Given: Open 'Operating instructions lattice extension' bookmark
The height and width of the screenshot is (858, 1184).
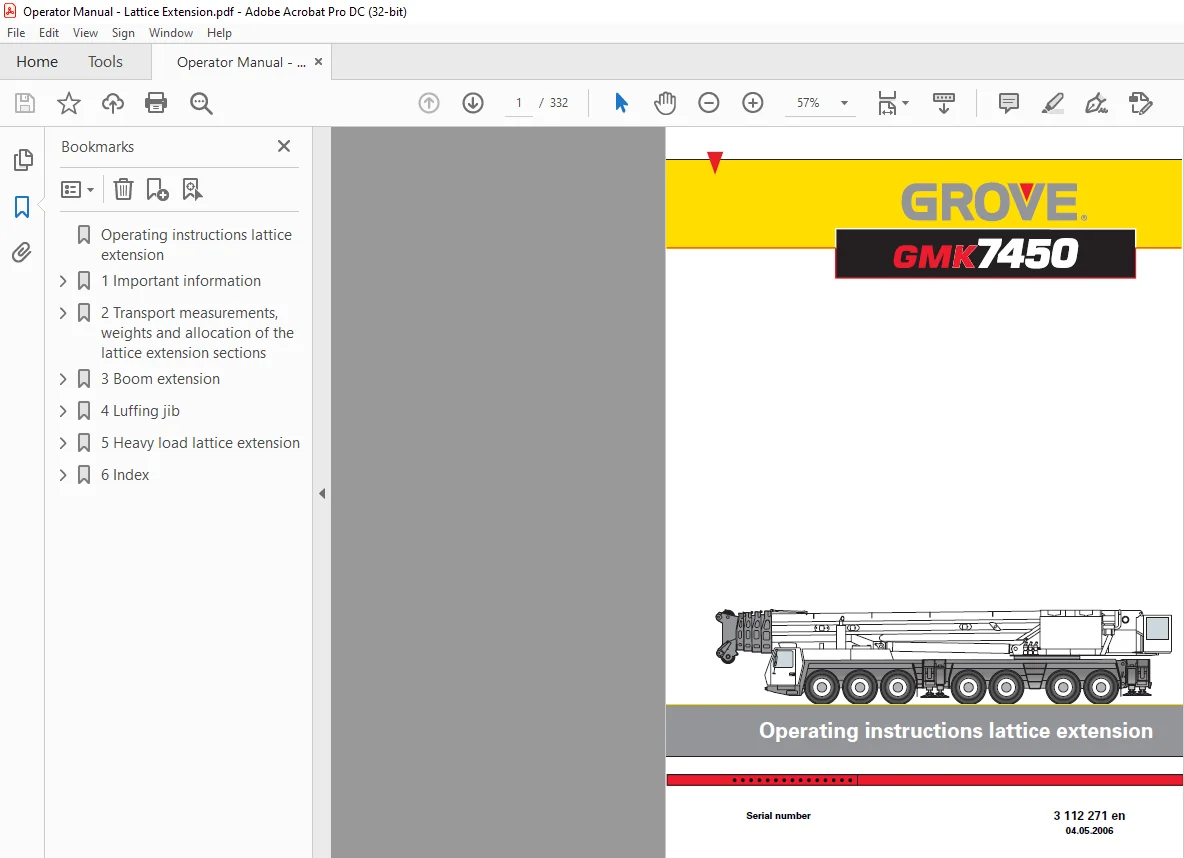Looking at the screenshot, I should tap(196, 245).
